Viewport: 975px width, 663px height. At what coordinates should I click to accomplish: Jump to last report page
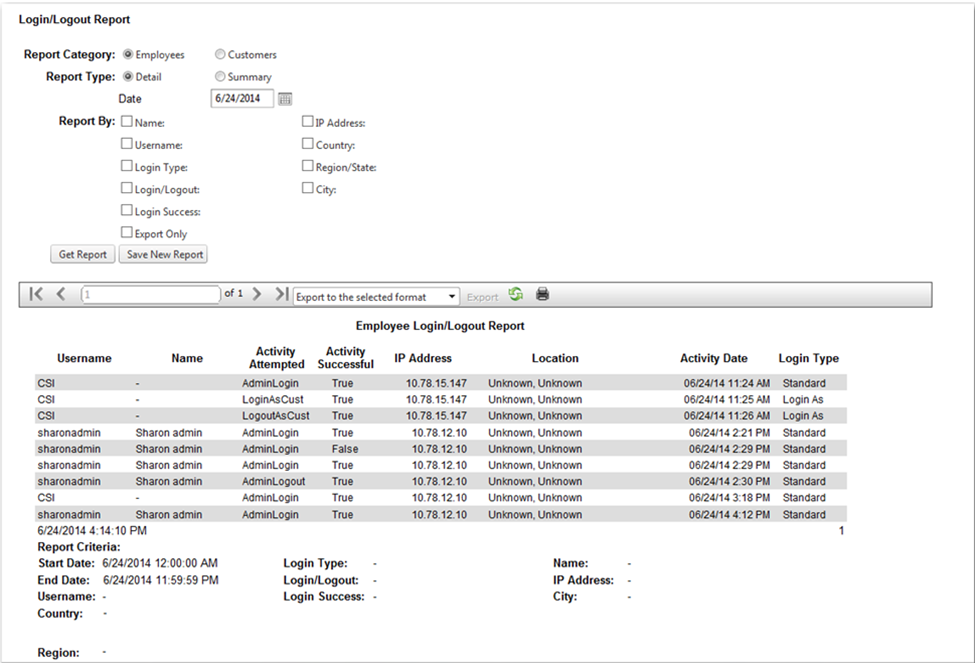pyautogui.click(x=281, y=295)
